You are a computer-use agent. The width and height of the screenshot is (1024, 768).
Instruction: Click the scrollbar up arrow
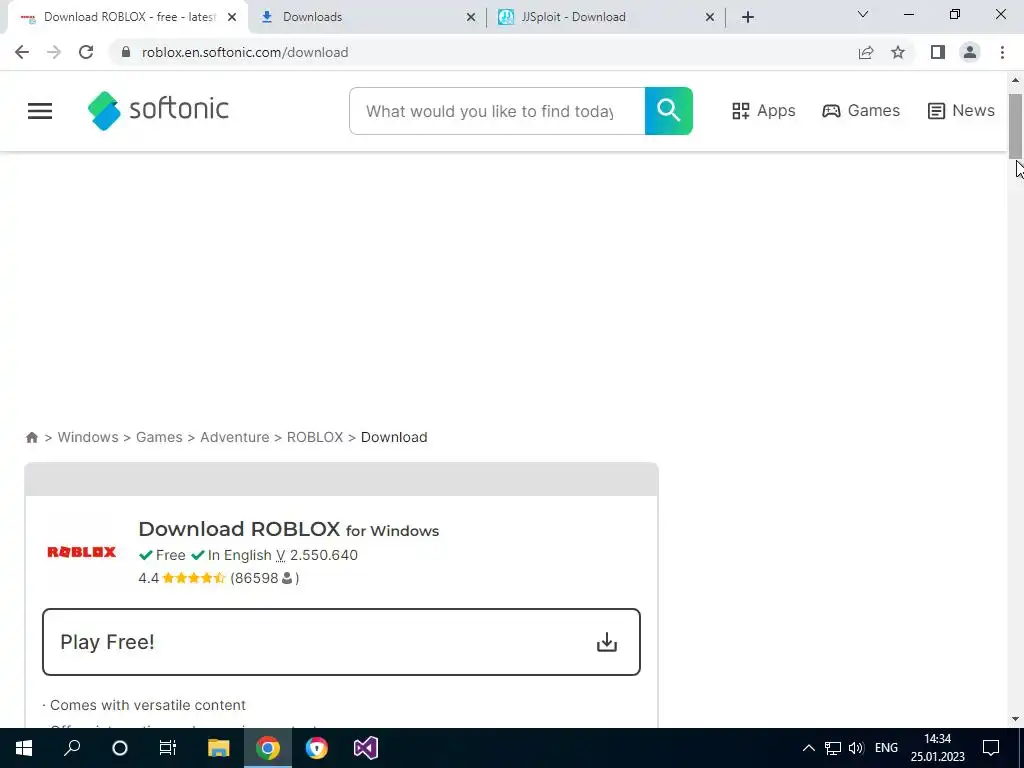[x=1016, y=80]
